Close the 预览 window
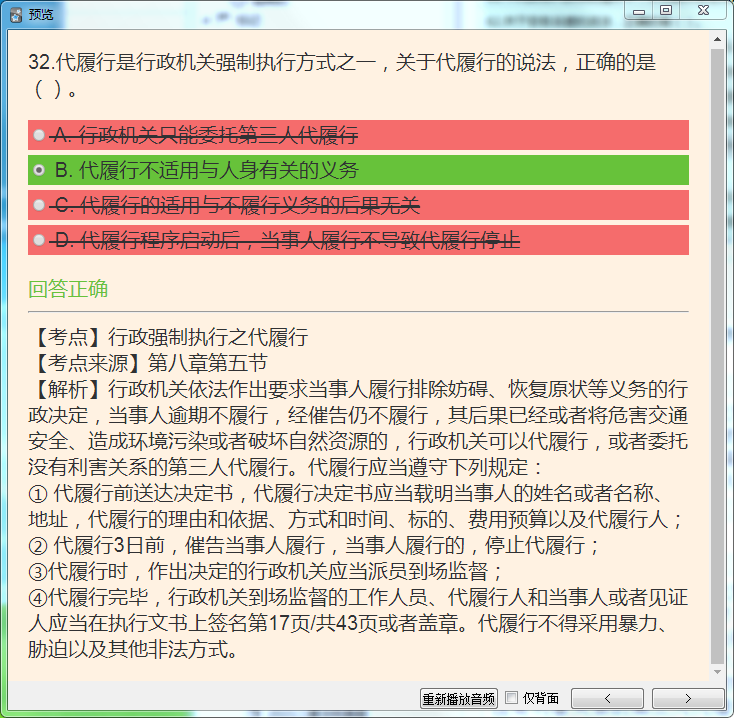This screenshot has width=734, height=718. click(704, 10)
